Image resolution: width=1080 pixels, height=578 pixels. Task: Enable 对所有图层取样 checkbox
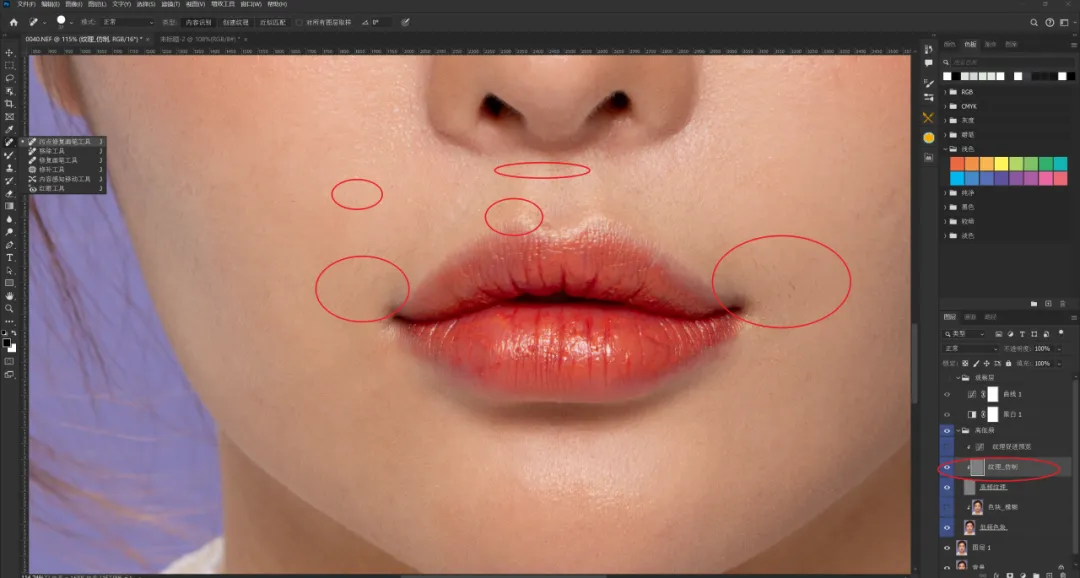coord(299,22)
